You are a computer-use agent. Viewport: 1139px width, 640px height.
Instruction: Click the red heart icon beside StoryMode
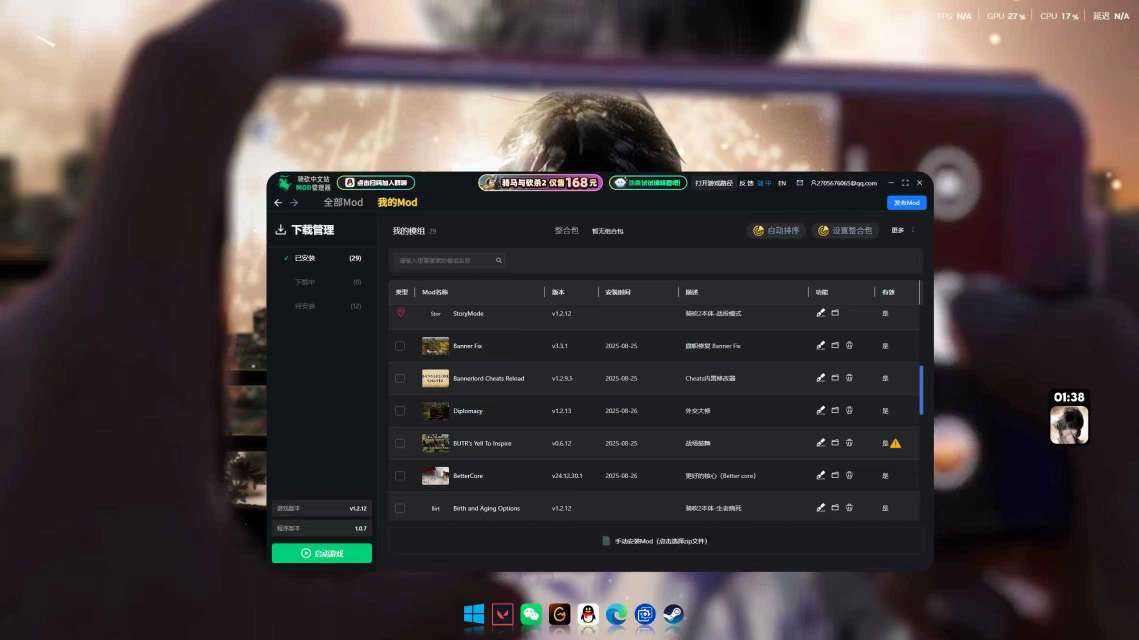point(400,312)
